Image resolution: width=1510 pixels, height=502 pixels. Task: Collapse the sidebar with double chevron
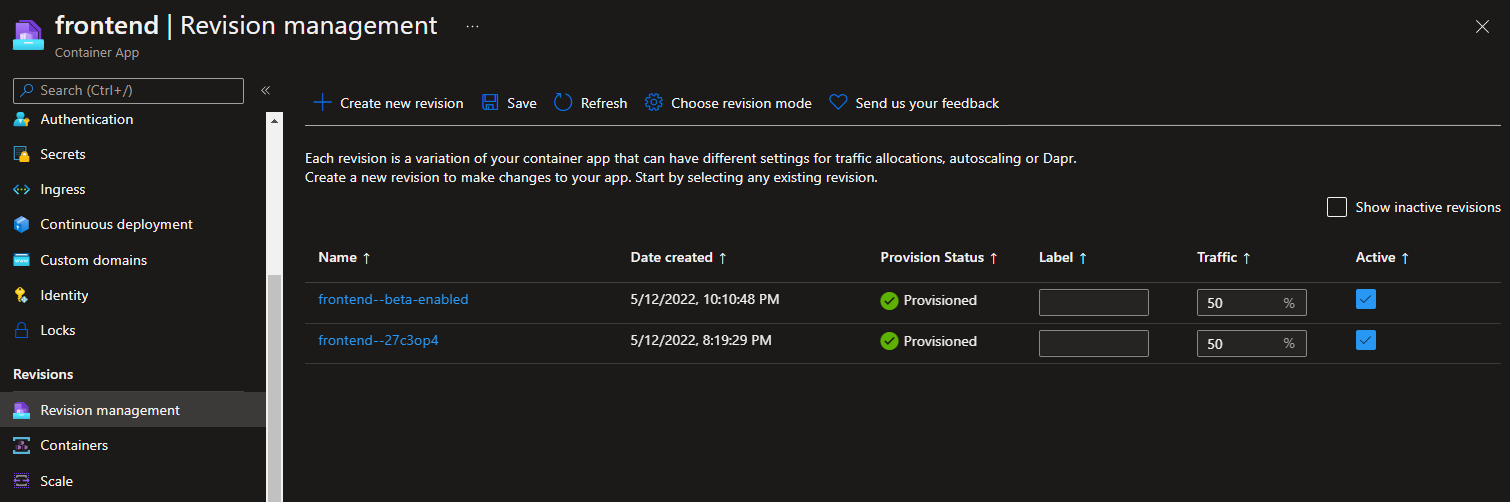pyautogui.click(x=265, y=91)
